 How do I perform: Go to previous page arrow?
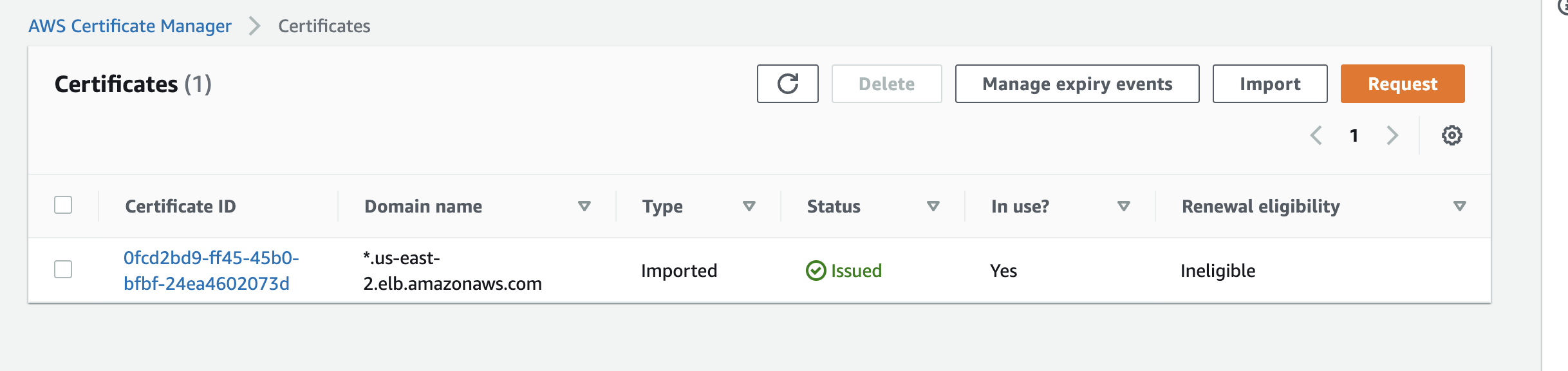1316,135
